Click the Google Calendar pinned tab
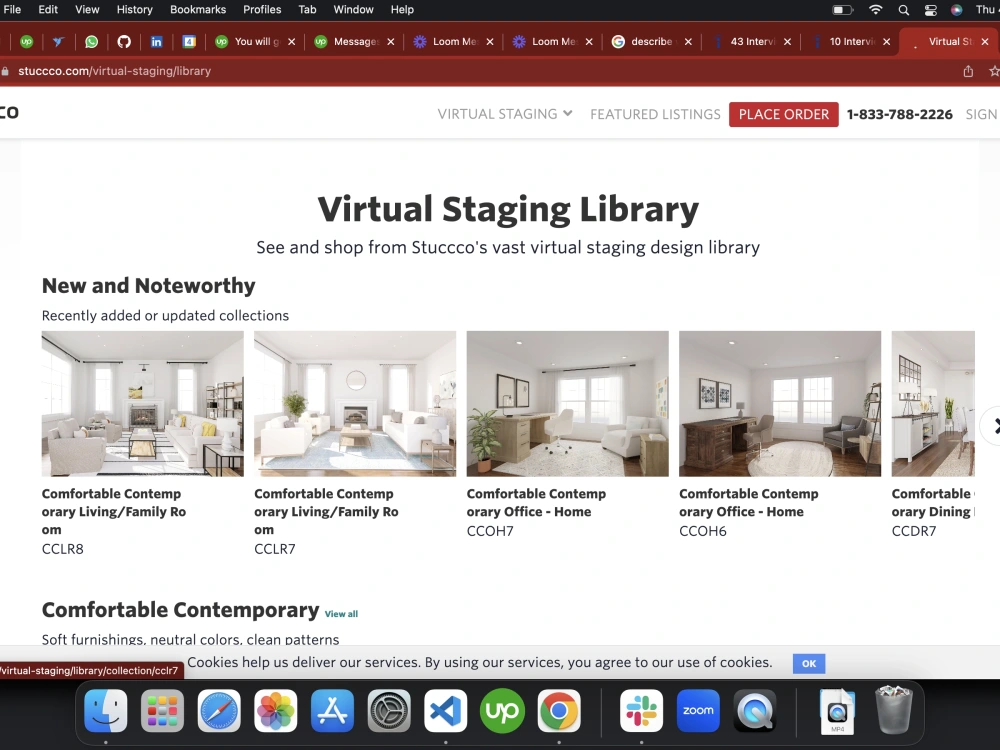 189,41
